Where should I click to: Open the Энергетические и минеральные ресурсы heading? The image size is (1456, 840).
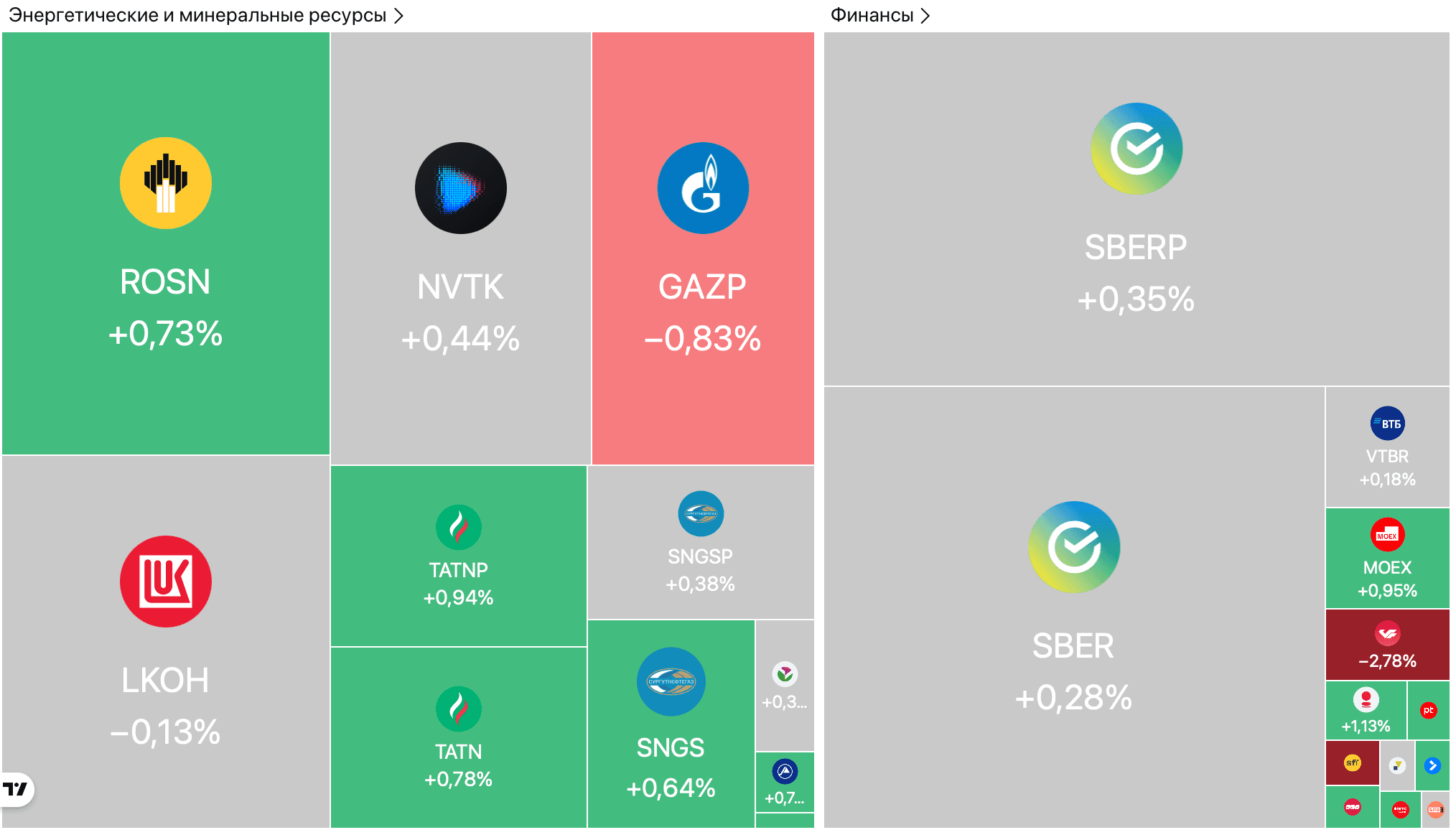[x=197, y=16]
